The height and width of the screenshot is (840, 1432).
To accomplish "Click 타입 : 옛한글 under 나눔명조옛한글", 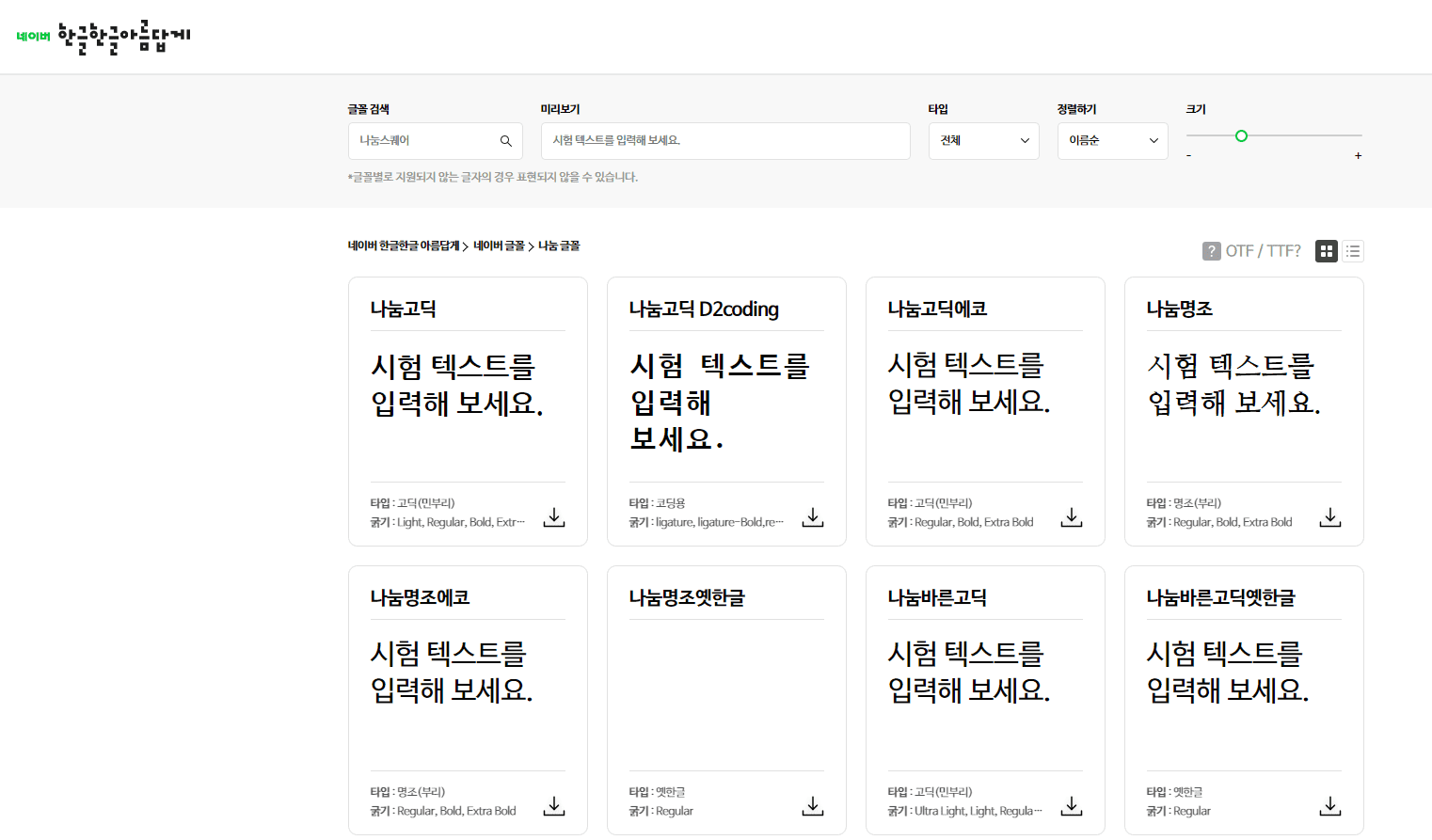I will [x=658, y=793].
